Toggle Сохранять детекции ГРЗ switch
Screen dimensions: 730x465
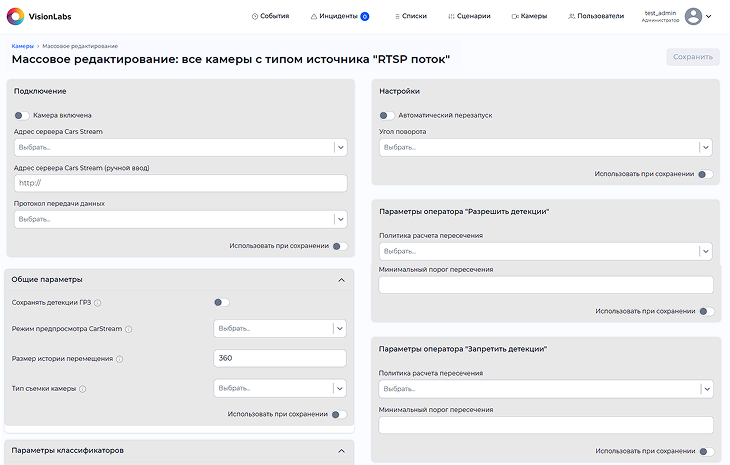[222, 303]
